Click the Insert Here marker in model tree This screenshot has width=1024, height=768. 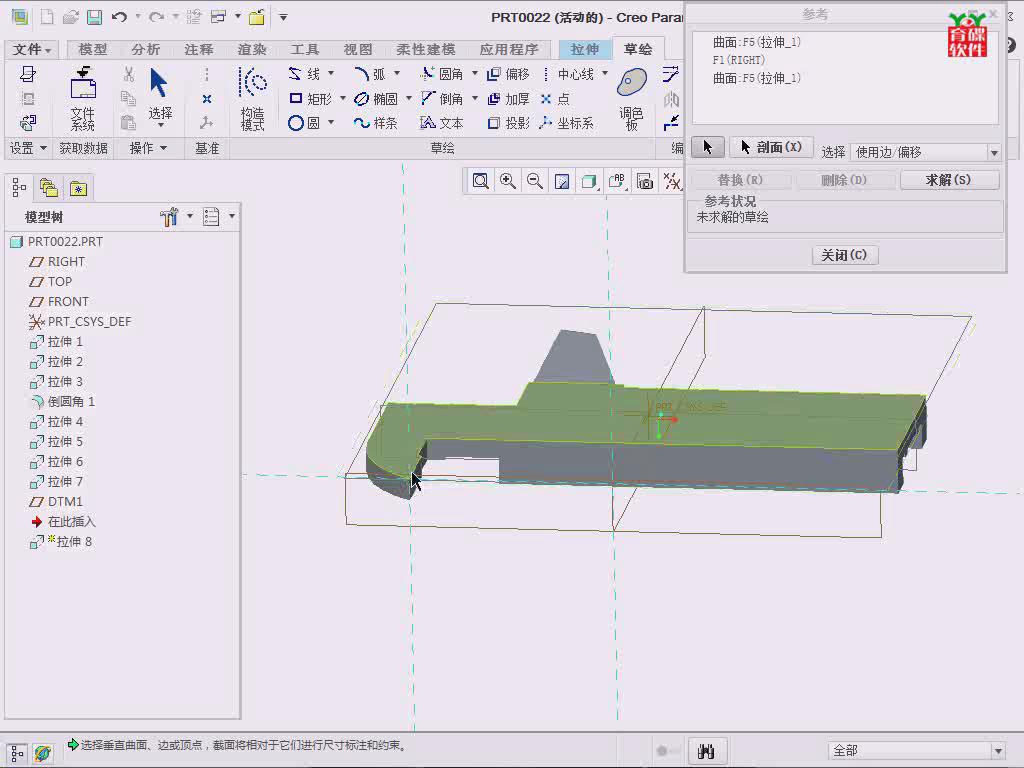63,522
